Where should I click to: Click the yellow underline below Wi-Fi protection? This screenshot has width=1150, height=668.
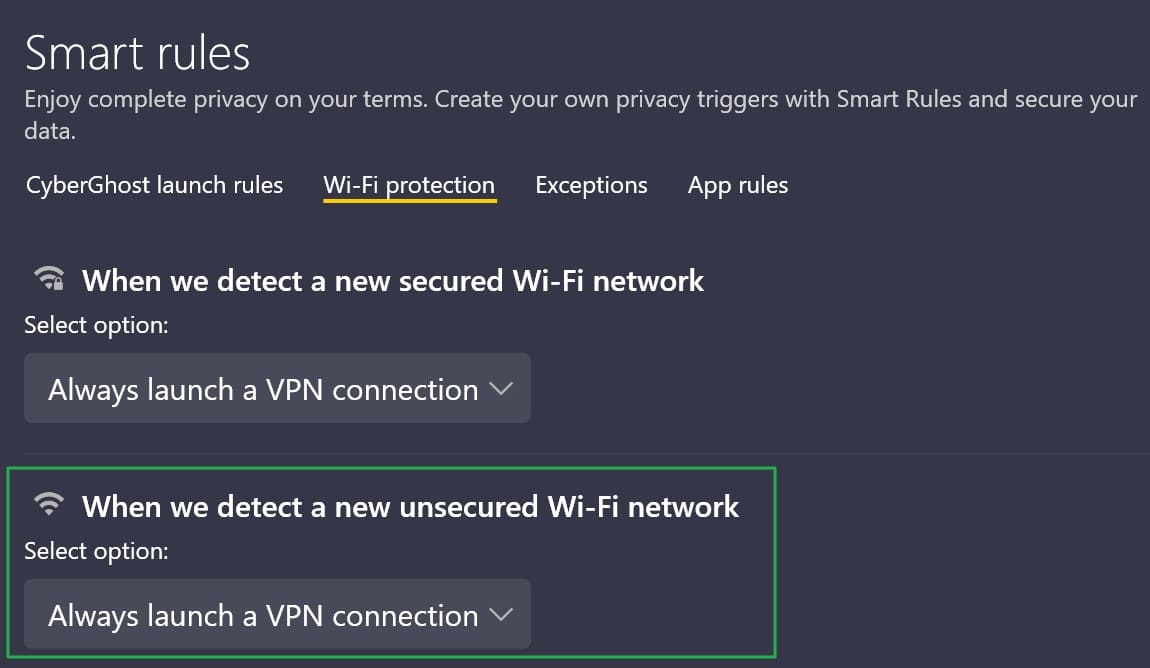[x=410, y=200]
